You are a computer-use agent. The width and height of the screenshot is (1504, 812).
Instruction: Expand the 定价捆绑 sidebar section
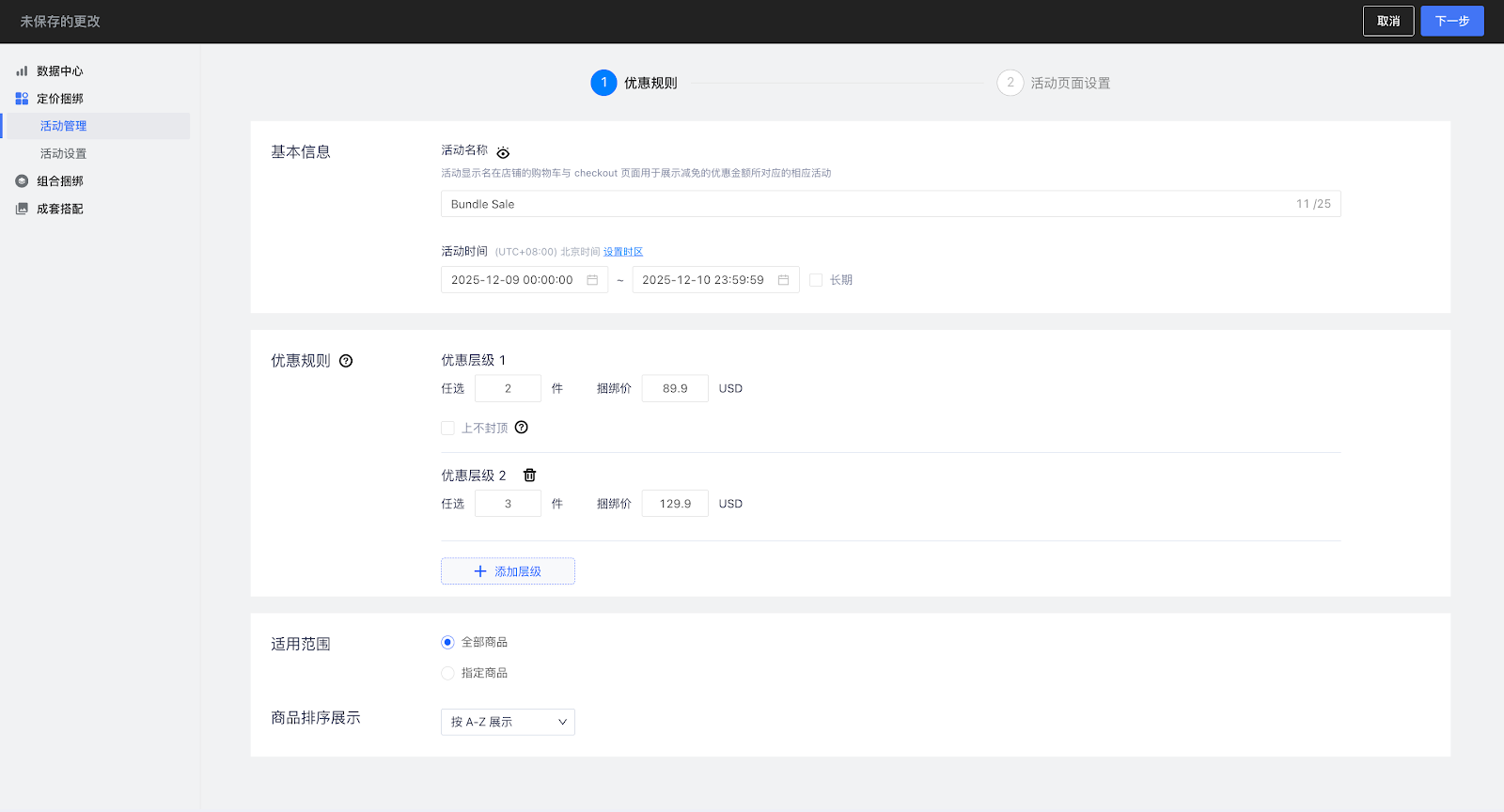point(59,99)
